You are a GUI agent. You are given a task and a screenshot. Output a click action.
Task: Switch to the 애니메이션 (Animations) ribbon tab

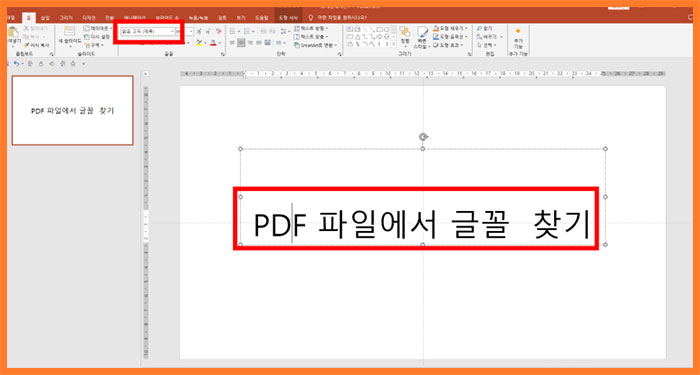[134, 18]
